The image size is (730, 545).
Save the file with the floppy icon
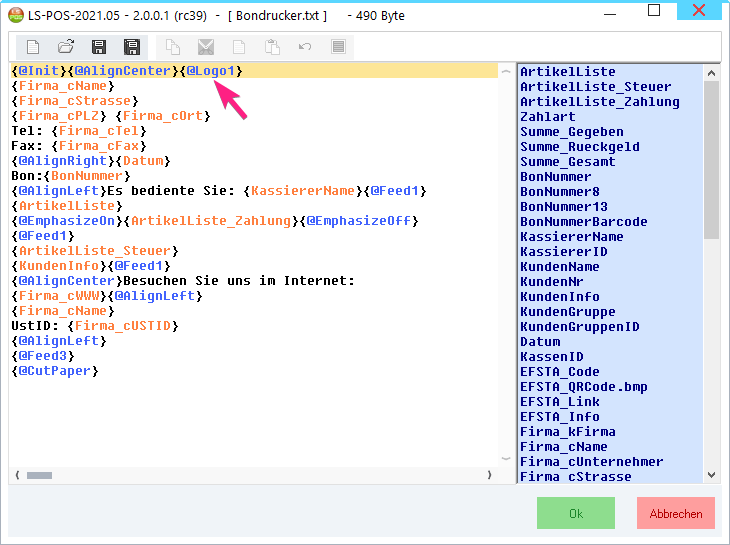[x=99, y=47]
